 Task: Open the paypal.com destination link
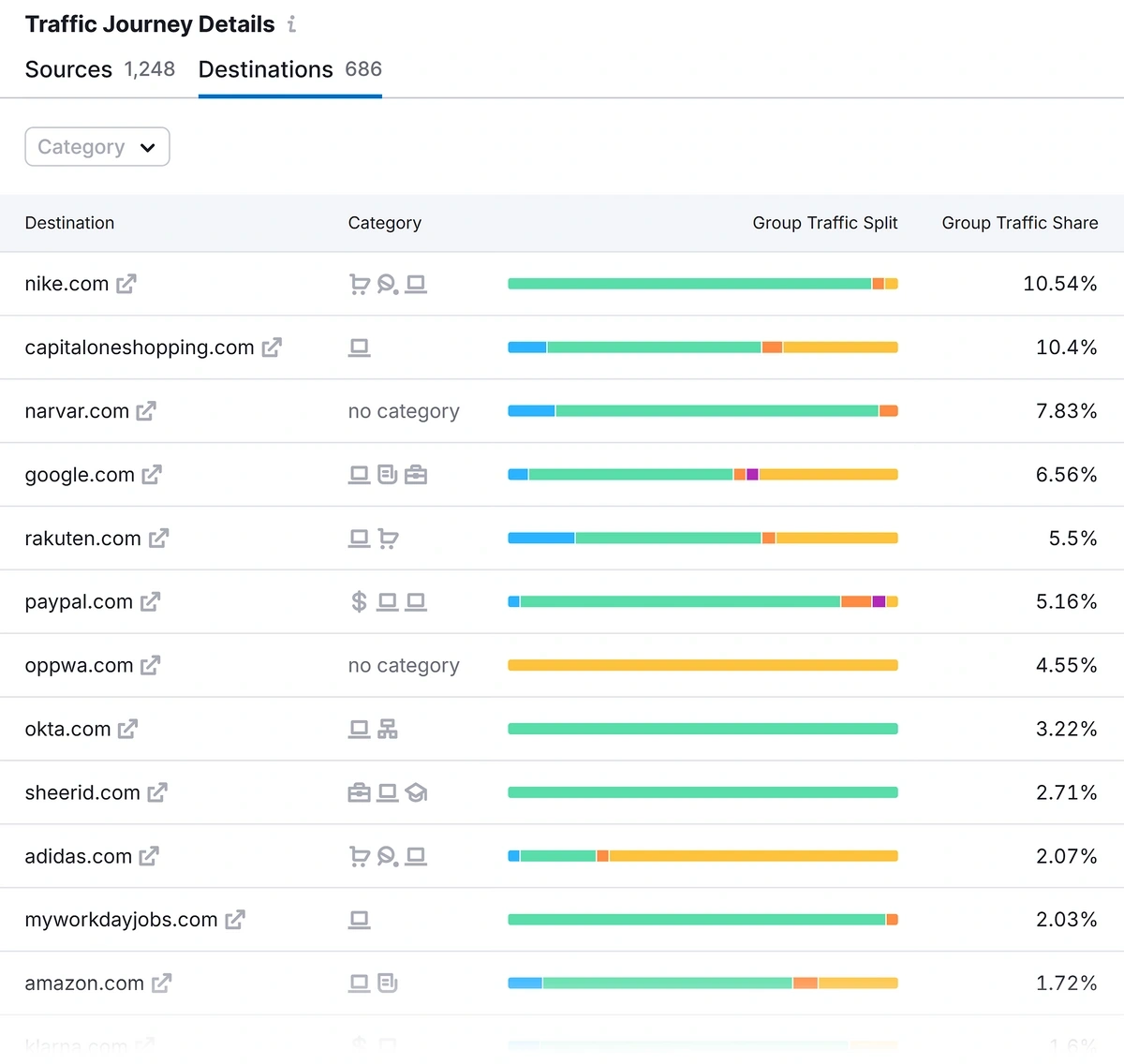click(79, 602)
